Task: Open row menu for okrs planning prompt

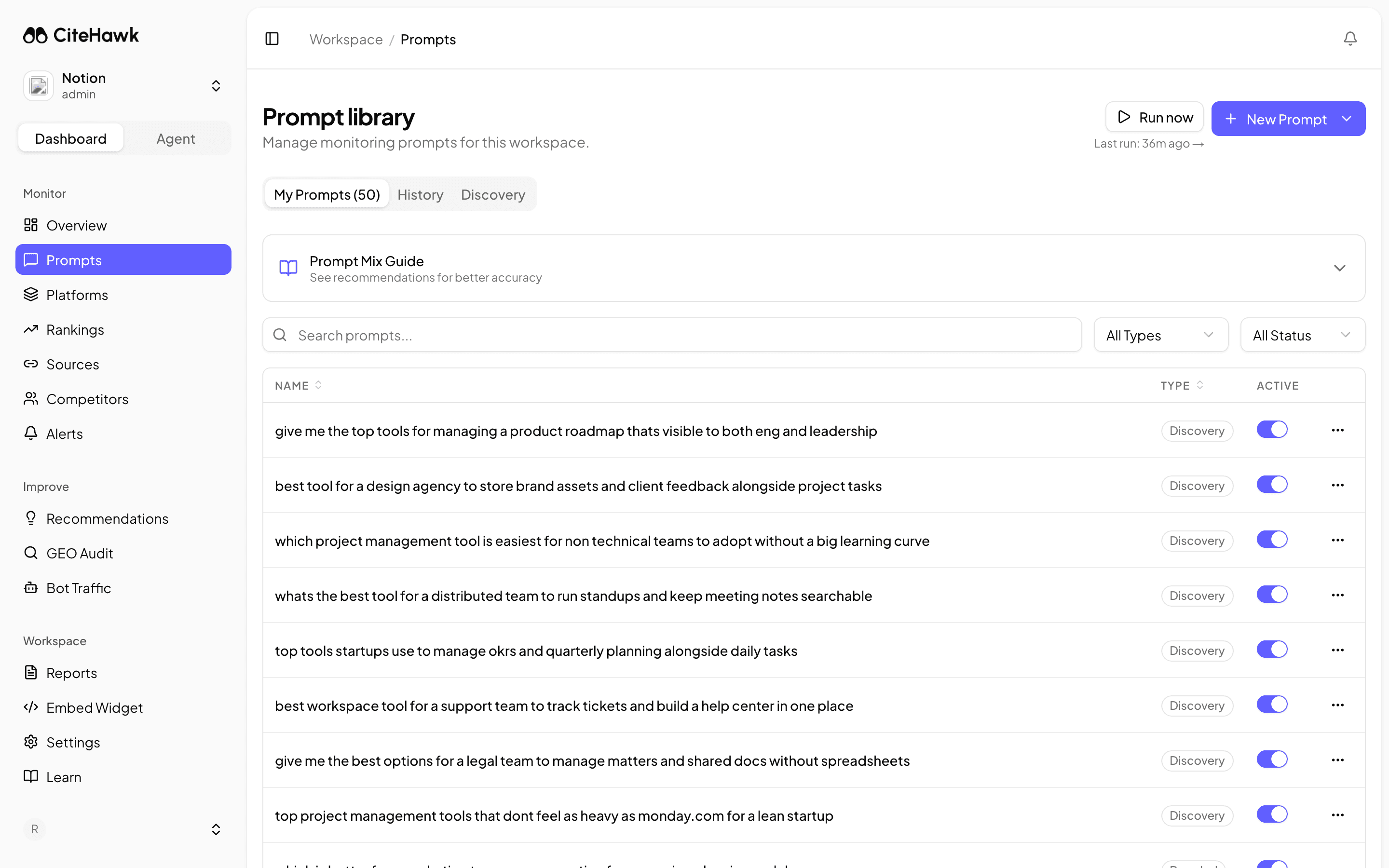Action: (x=1337, y=650)
